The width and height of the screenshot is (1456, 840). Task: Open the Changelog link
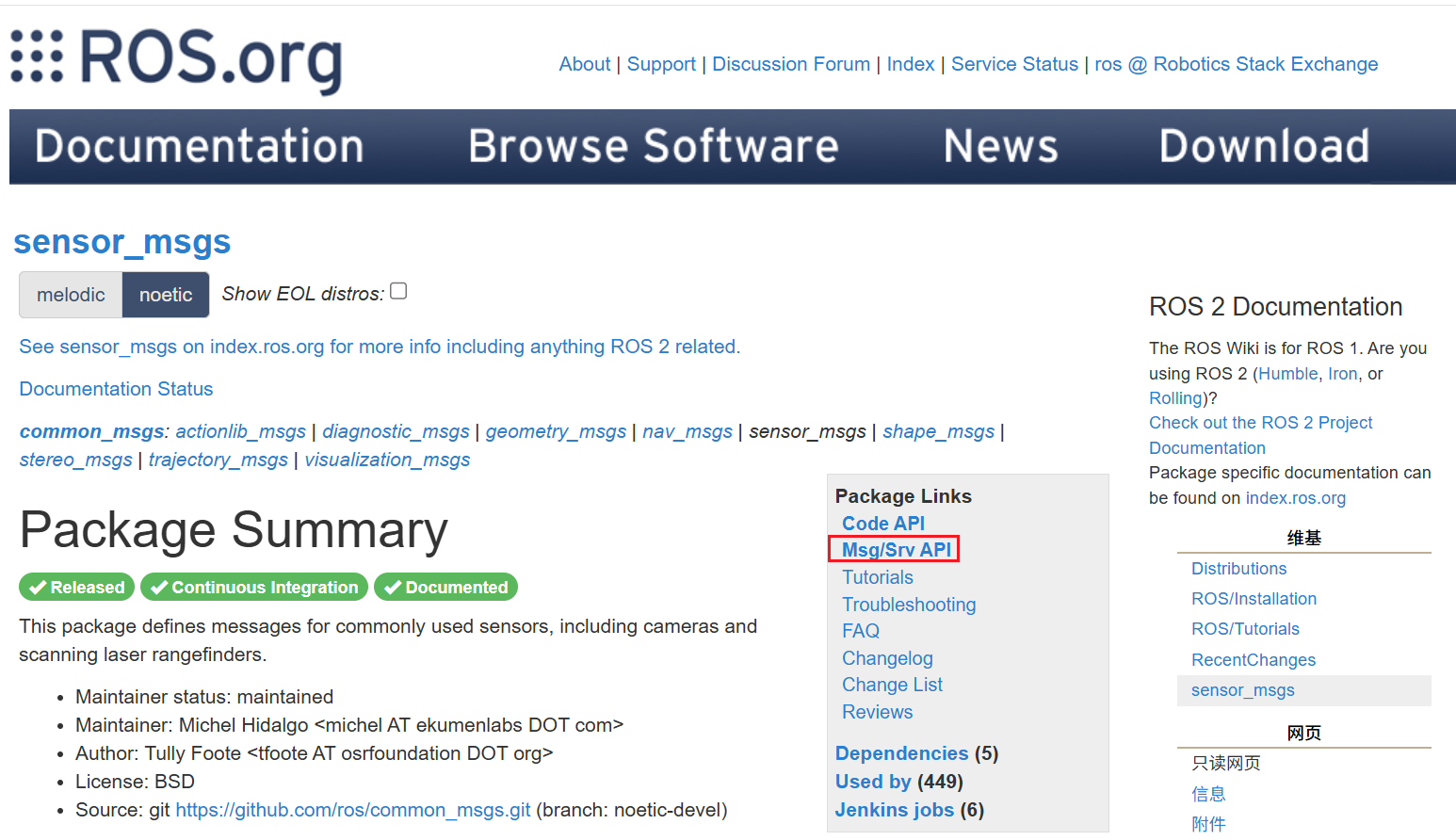[x=887, y=658]
